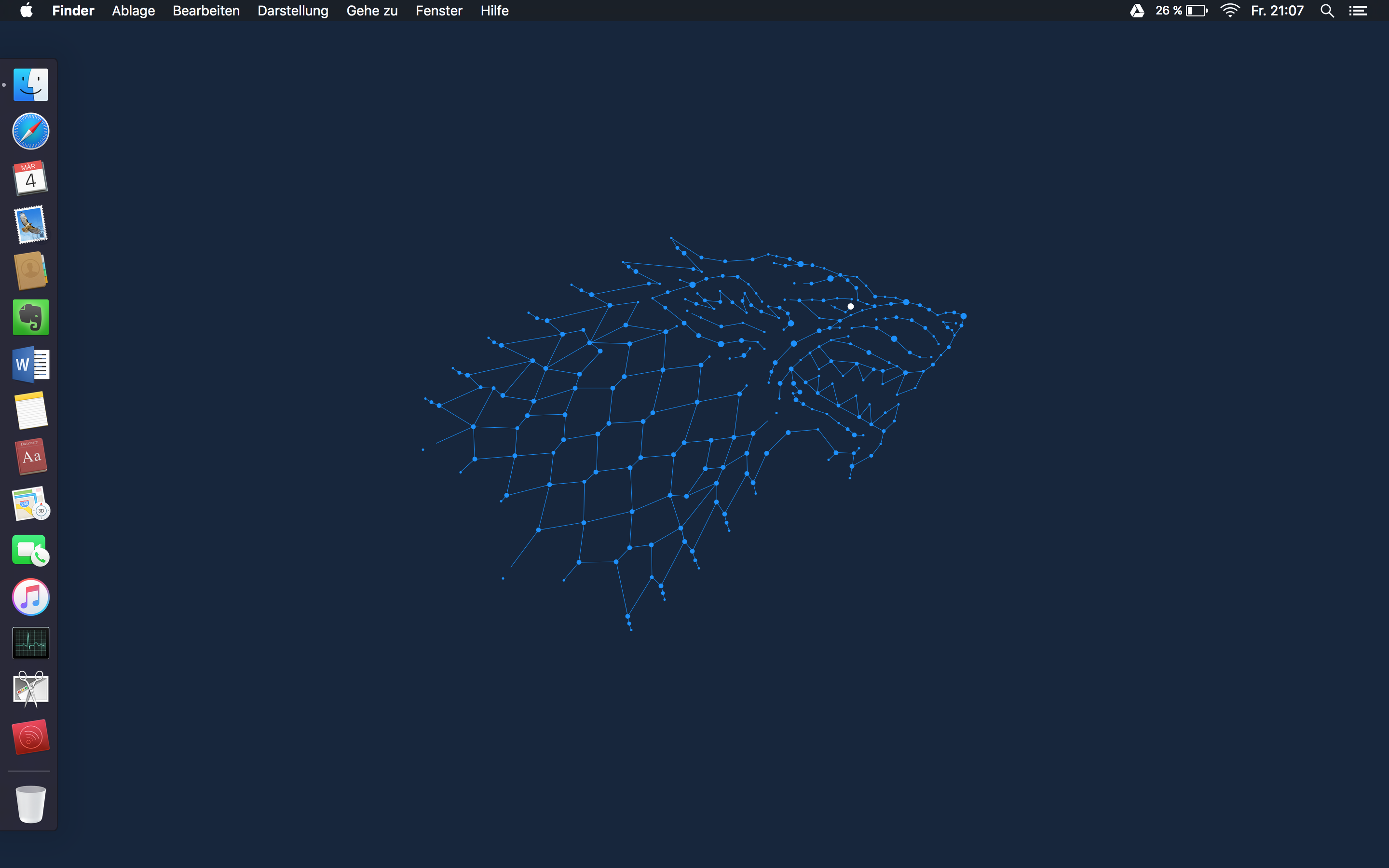Open Activity Monitor from the Dock
Viewport: 1389px width, 868px height.
point(31,643)
